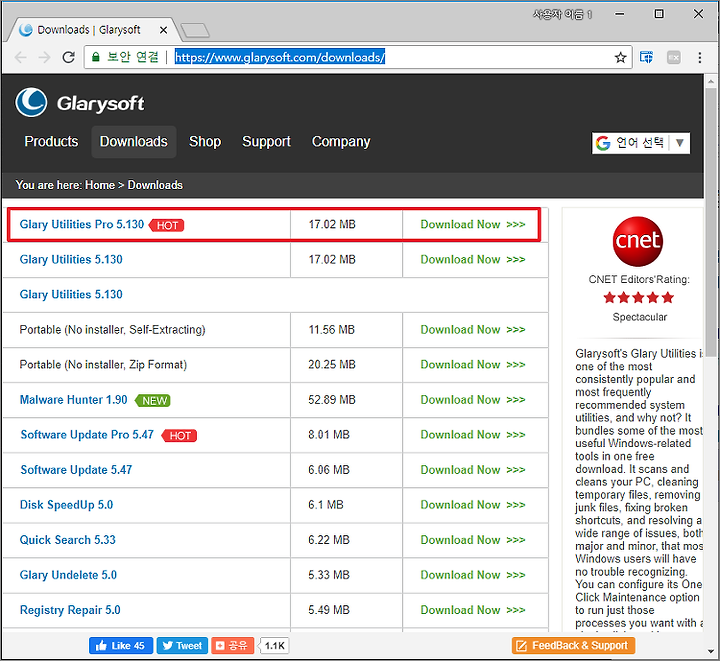Screen dimensions: 720x661
Task: Download Now for Quick Search 5.33
Action: [x=473, y=540]
